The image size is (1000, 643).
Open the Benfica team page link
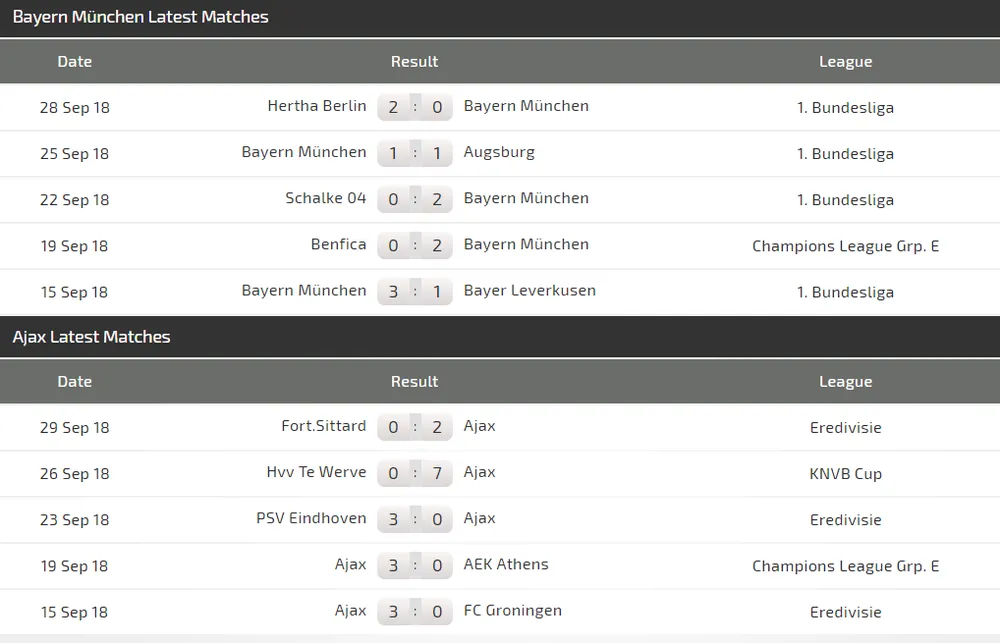[x=338, y=244]
